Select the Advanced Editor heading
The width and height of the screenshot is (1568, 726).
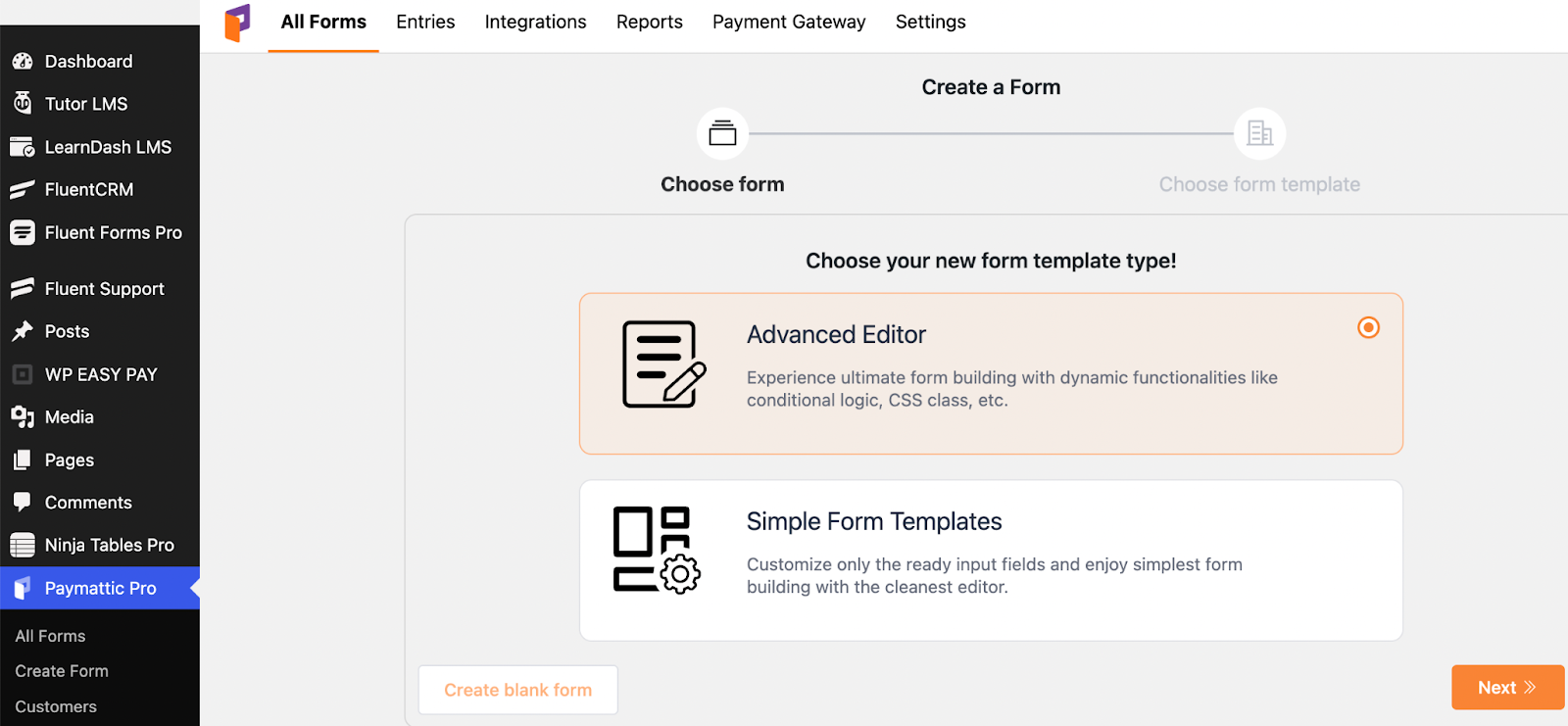(x=836, y=335)
